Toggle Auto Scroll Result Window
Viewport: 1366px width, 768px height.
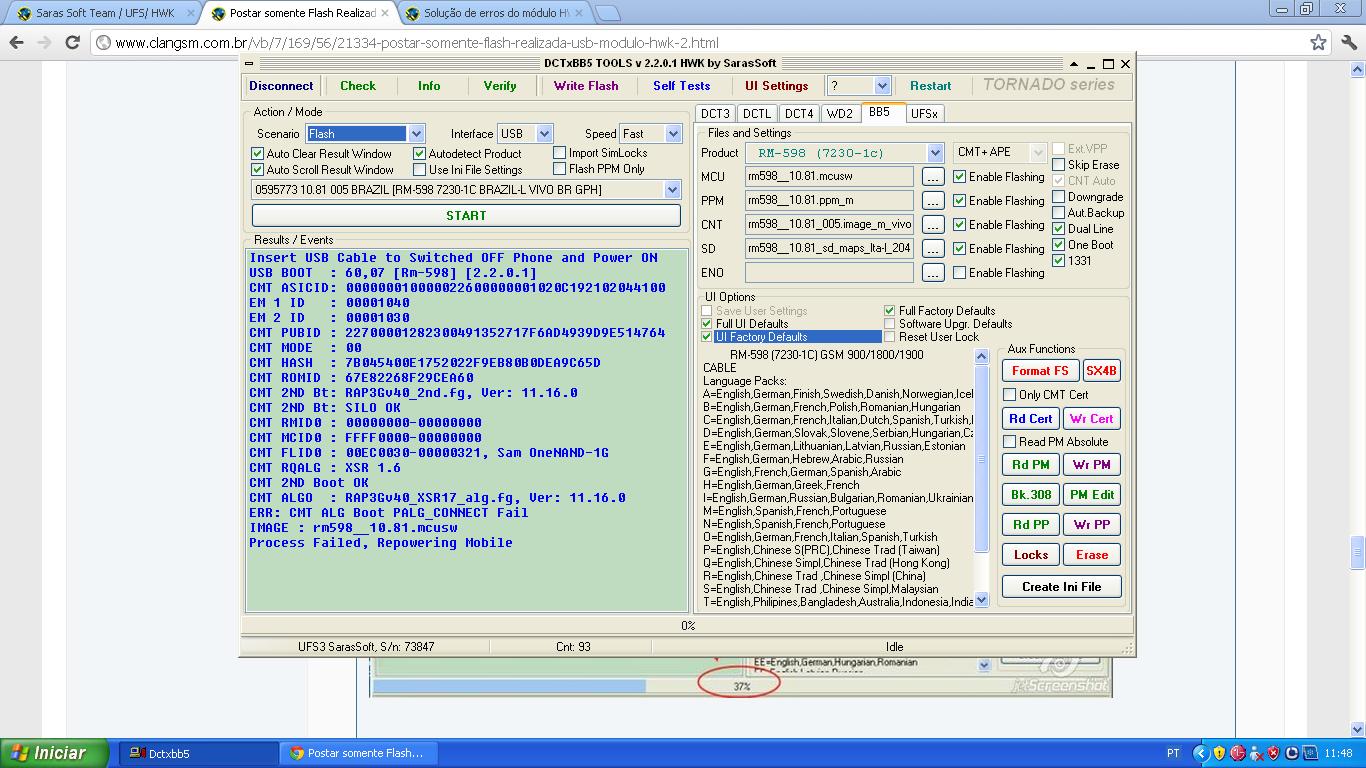click(x=257, y=170)
